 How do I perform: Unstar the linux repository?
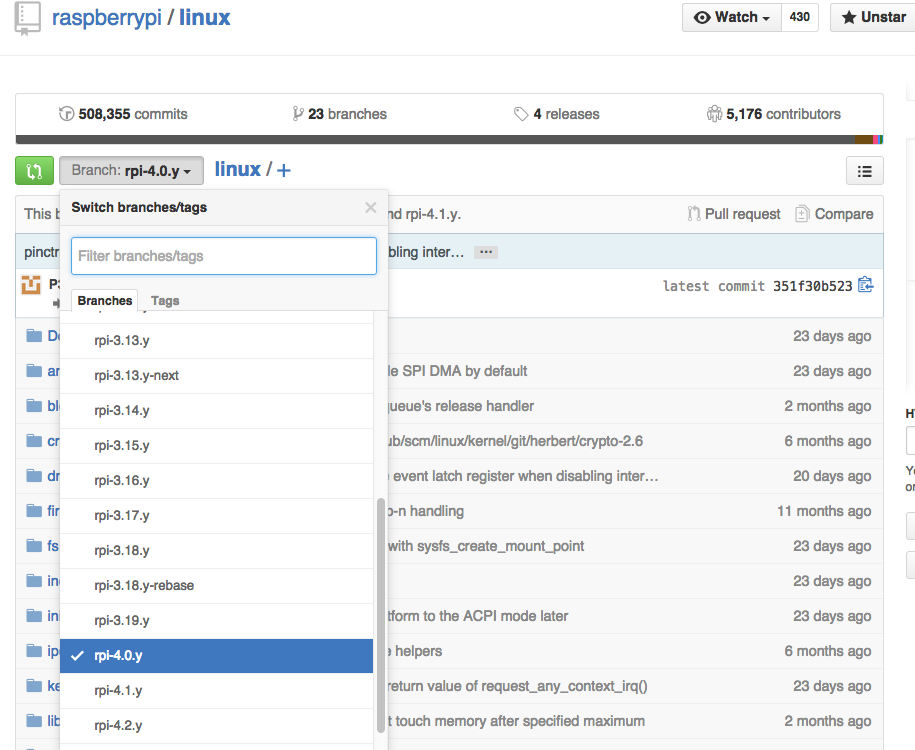point(873,17)
